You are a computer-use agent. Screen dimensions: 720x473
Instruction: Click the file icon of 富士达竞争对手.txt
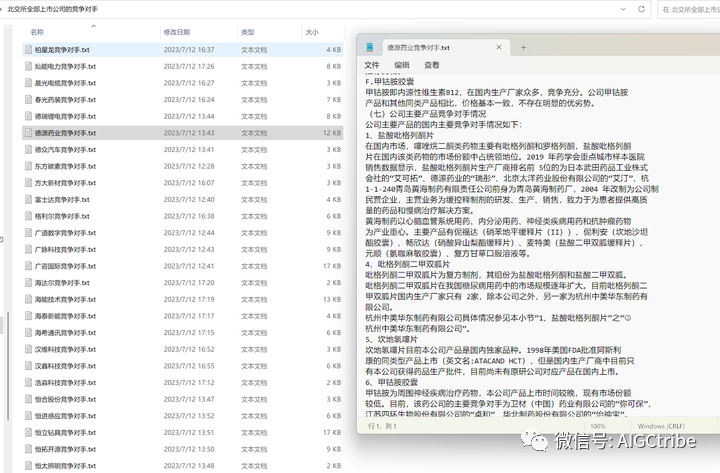click(28, 199)
